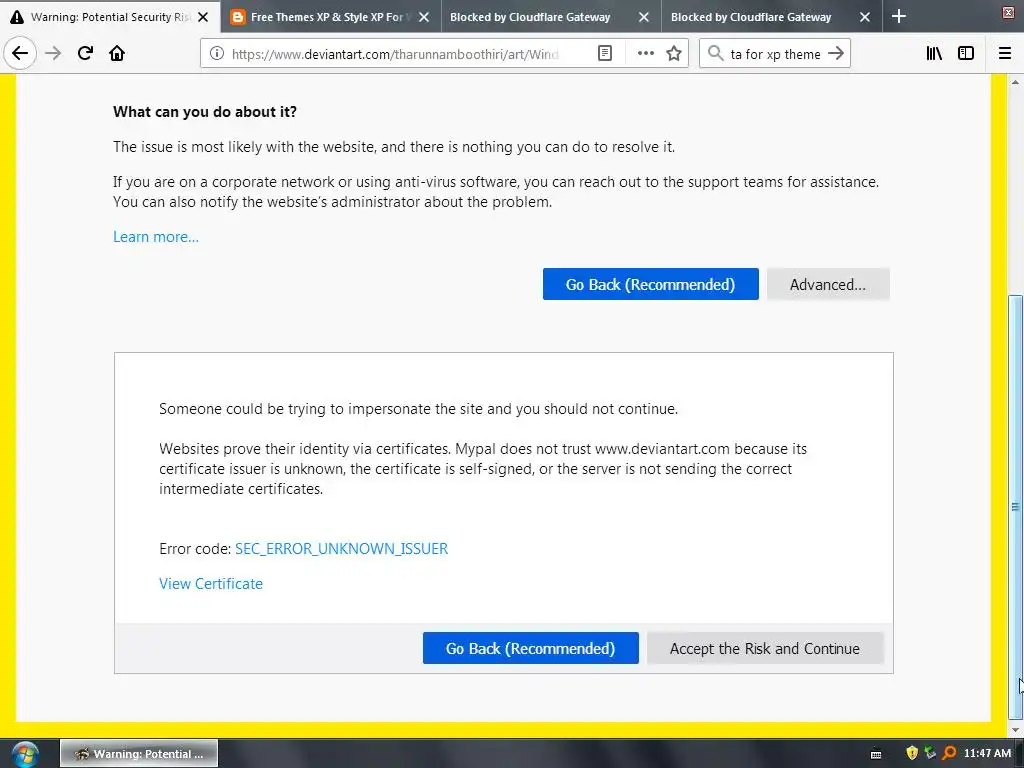The width and height of the screenshot is (1024, 768).
Task: Close the Warning: Potential Security Risk tab
Action: click(x=203, y=17)
